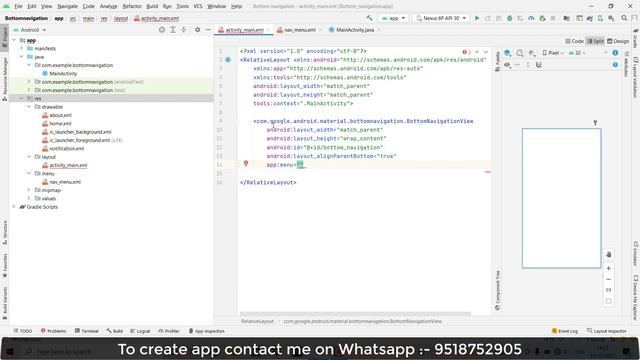Open the Android project view dropdown

(x=30, y=30)
